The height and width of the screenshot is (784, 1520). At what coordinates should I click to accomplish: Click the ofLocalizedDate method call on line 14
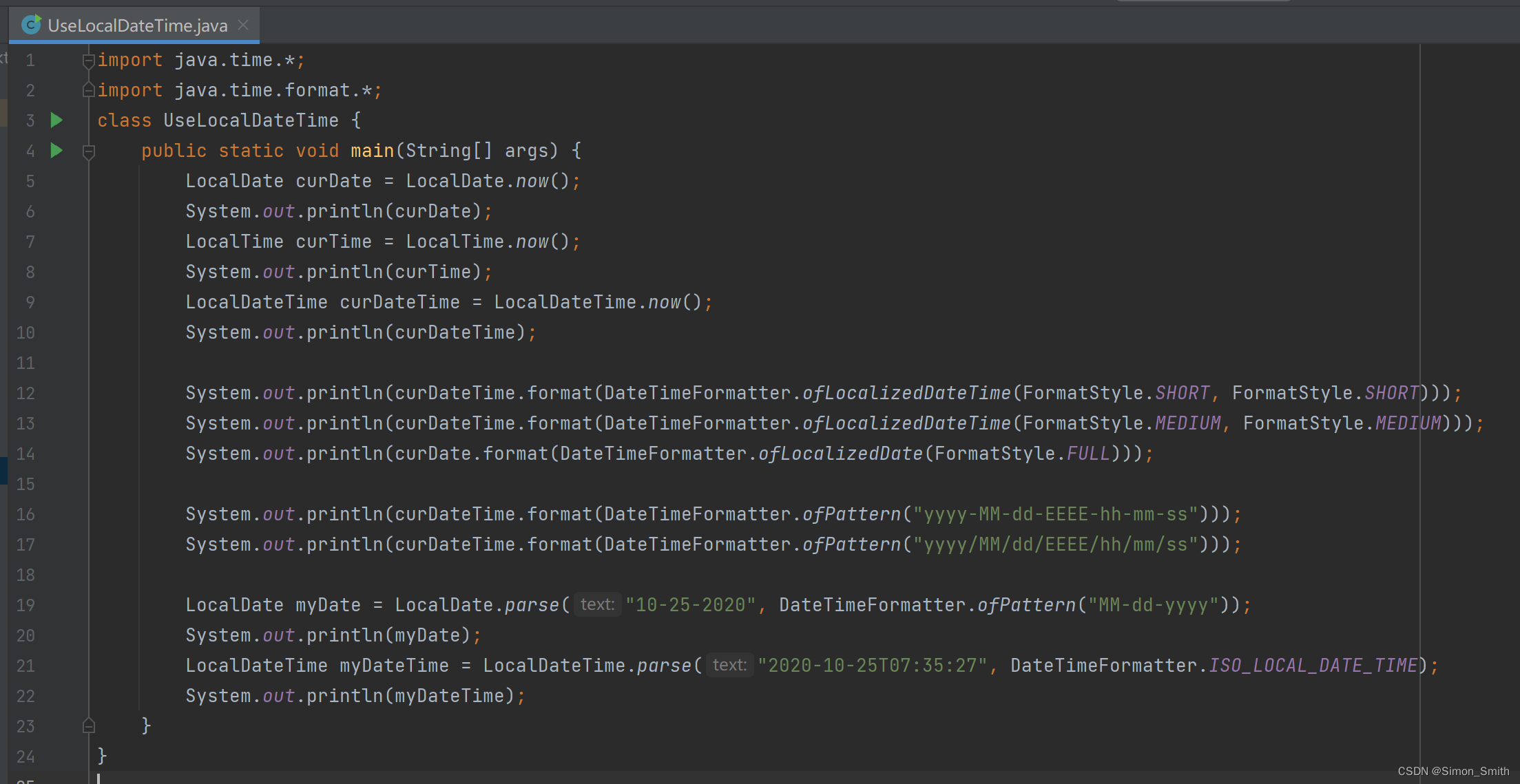click(x=840, y=454)
